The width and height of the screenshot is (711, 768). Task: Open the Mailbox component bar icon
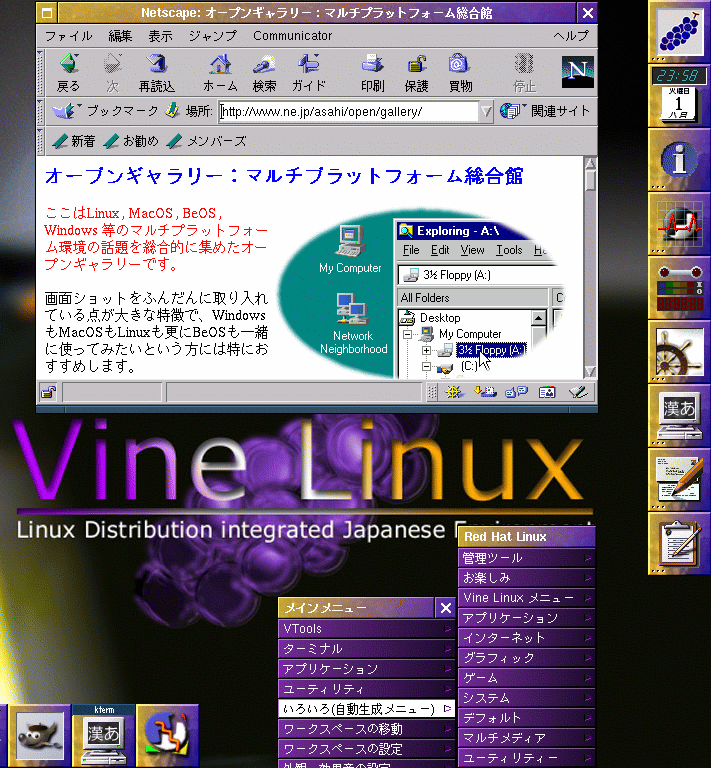[485, 392]
